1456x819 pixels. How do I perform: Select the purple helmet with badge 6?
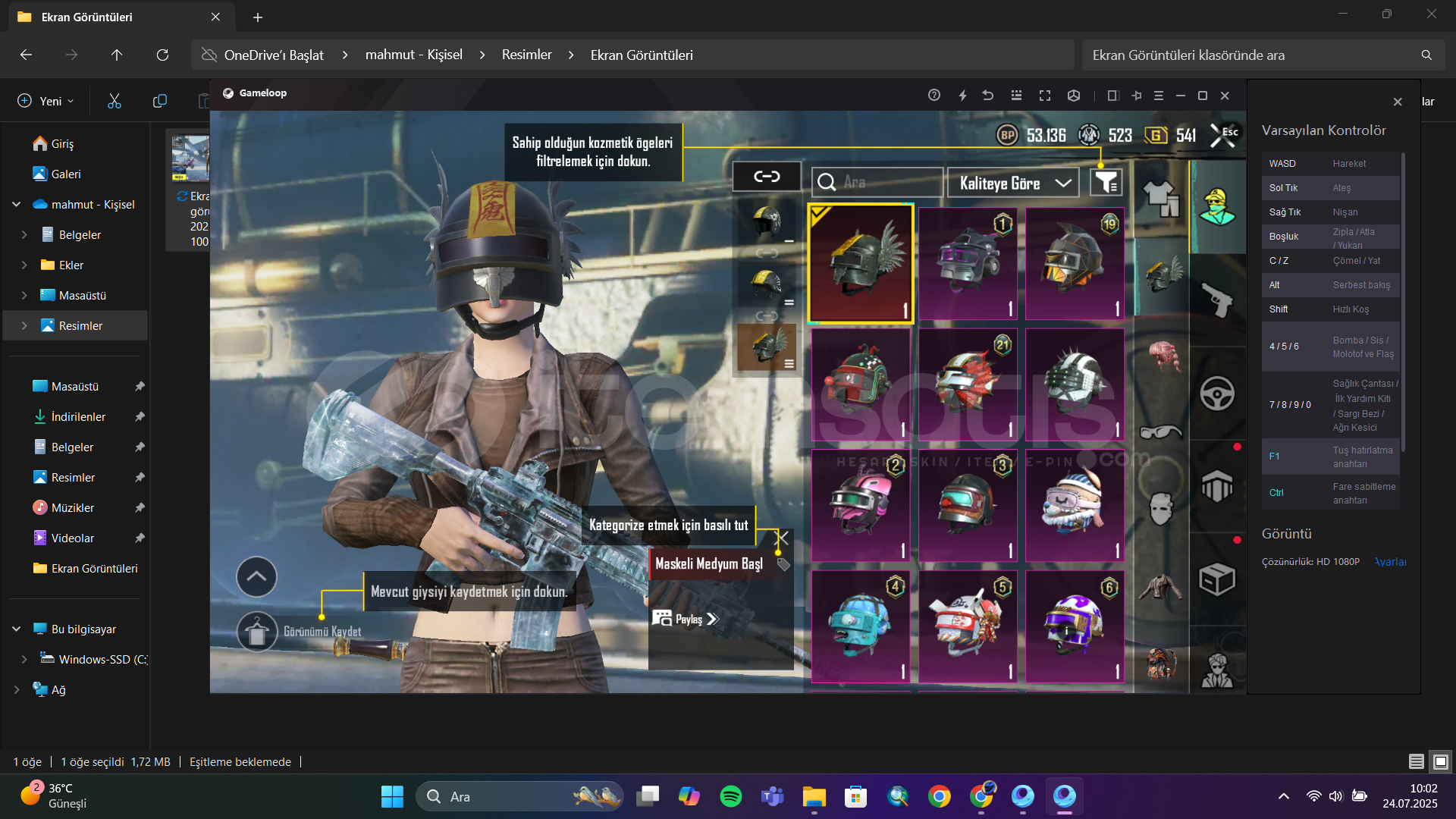pos(1075,626)
